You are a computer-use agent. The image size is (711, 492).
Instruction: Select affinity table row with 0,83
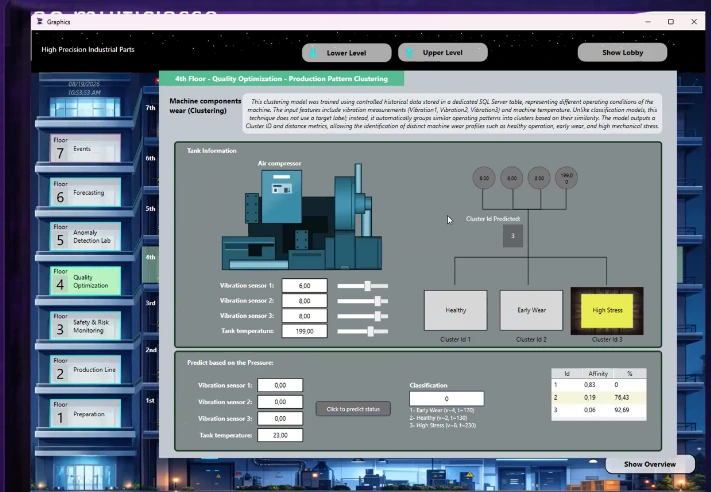coord(599,385)
